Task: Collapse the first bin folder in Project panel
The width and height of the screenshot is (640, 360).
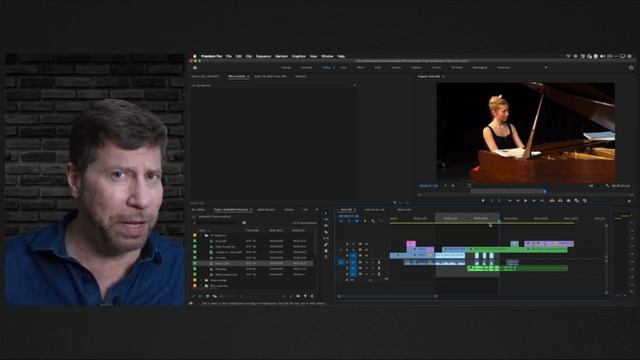Action: (x=201, y=236)
